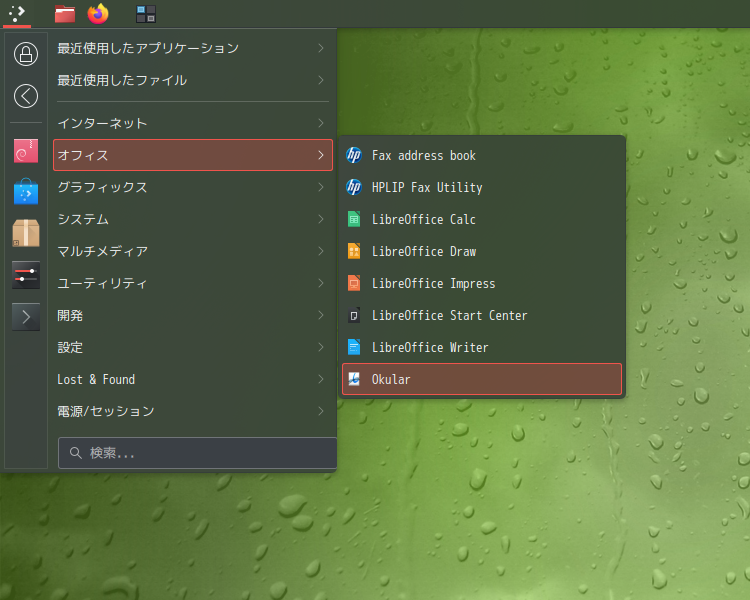Viewport: 750px width, 600px height.
Task: Open the cardboard package box icon
Action: click(26, 233)
